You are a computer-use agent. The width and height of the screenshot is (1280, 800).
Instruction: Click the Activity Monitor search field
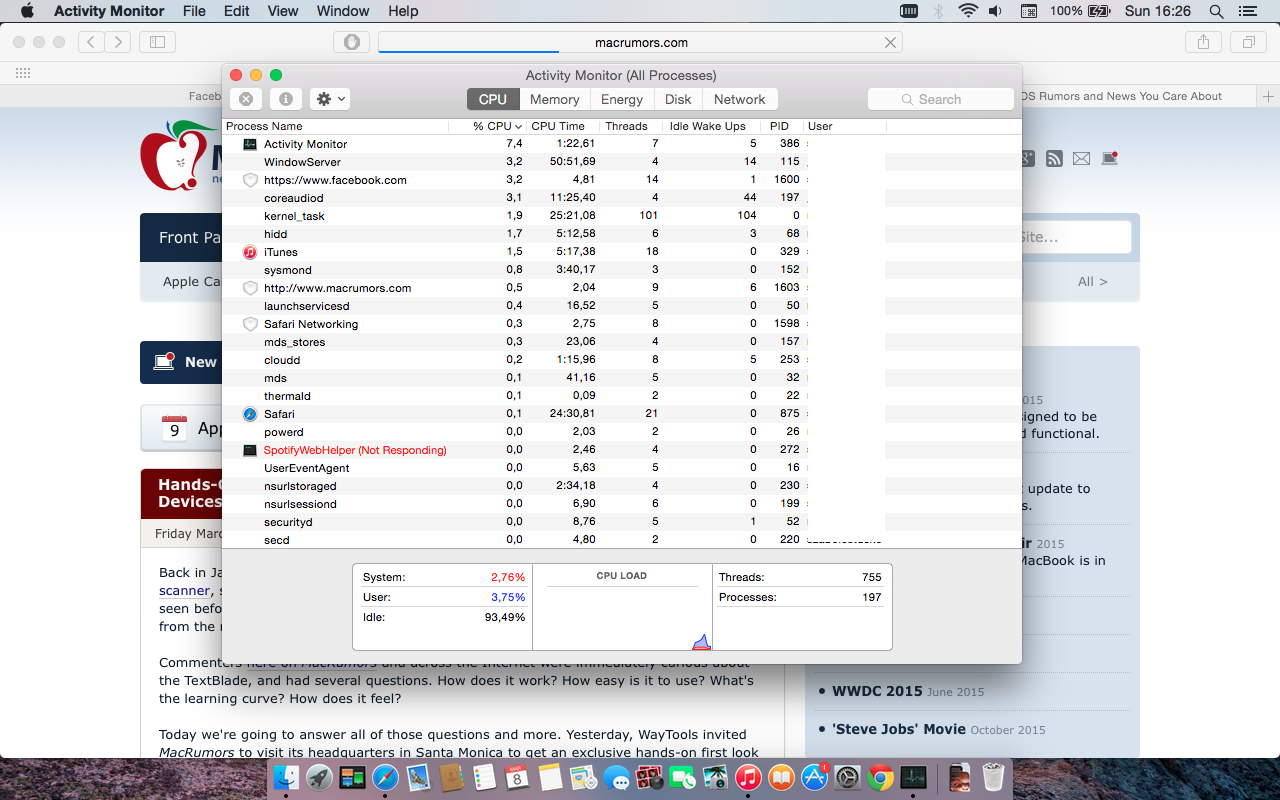(941, 99)
